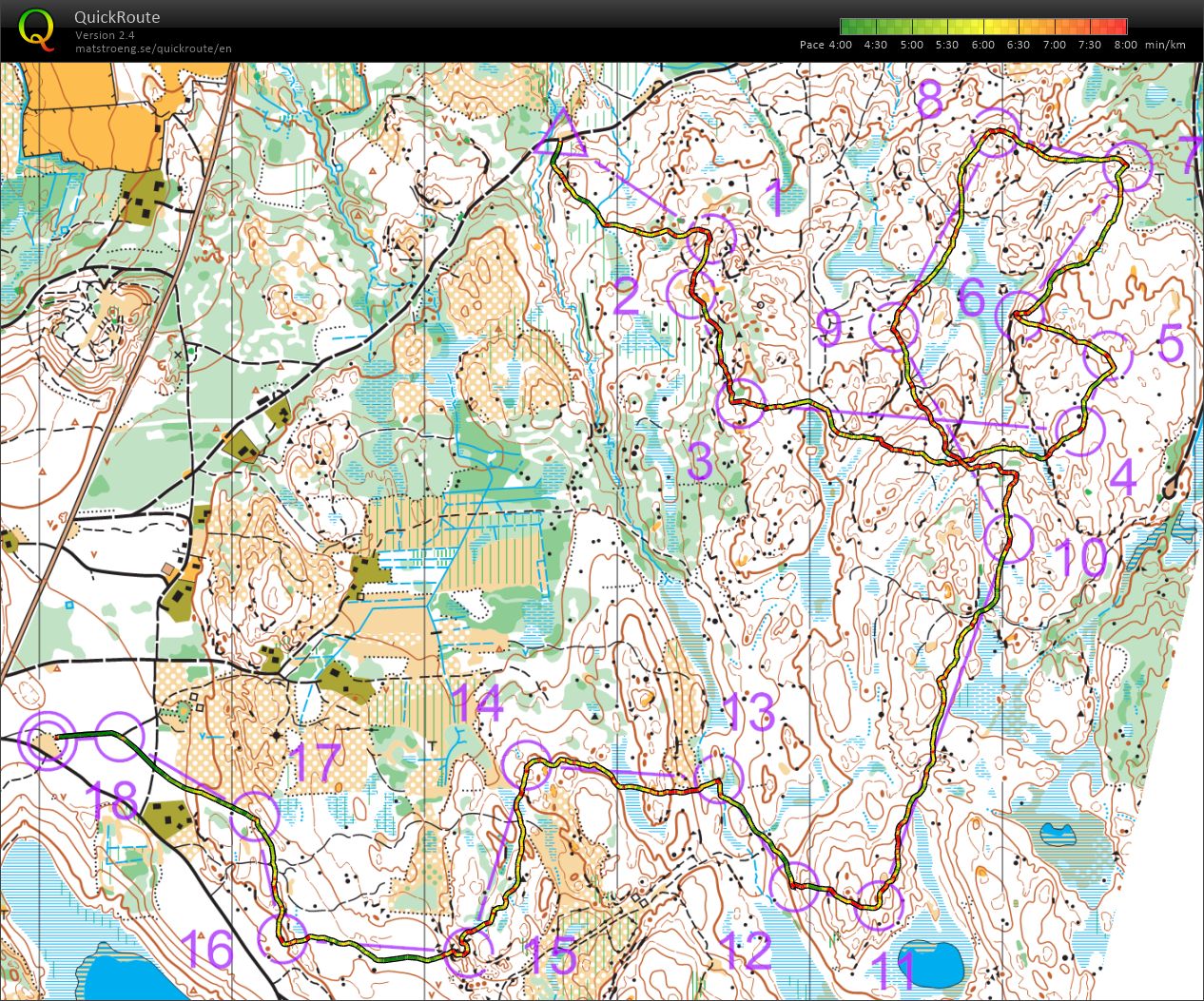Select control circle 17 on the map
Image resolution: width=1204 pixels, height=1001 pixels.
[x=255, y=815]
